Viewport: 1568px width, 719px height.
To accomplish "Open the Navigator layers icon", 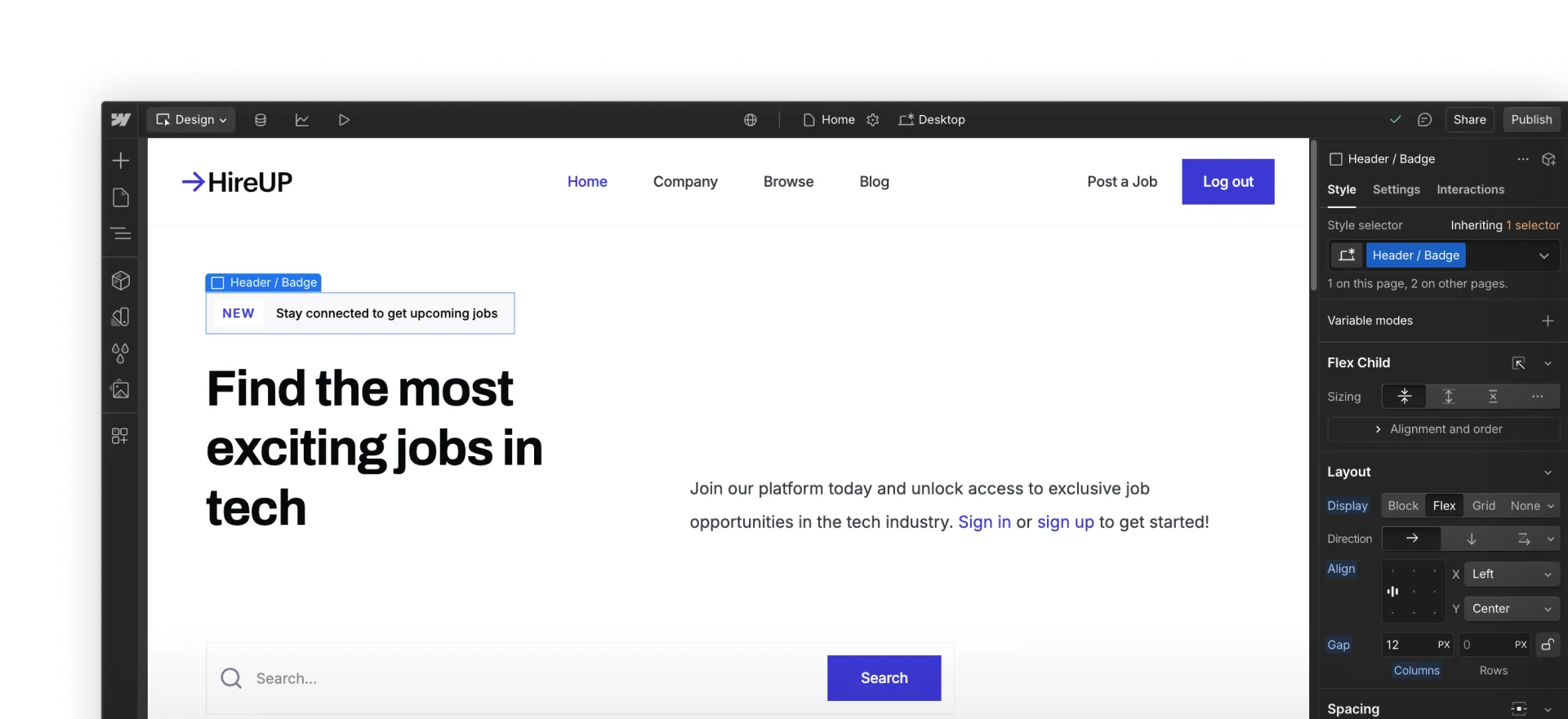I will tap(121, 234).
